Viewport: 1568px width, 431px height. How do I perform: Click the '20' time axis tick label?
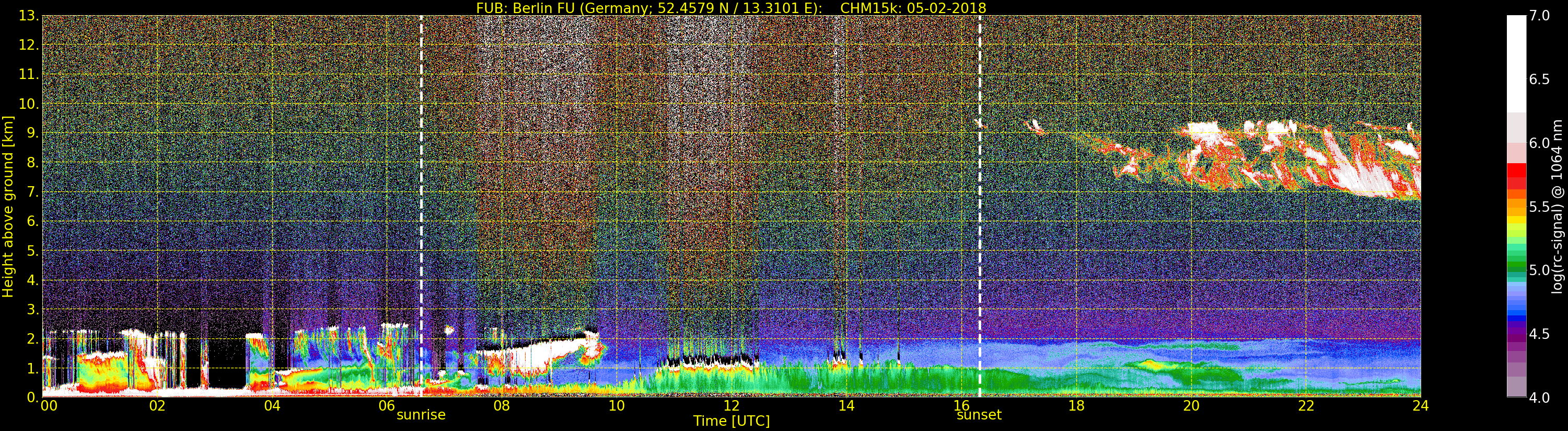point(1191,405)
